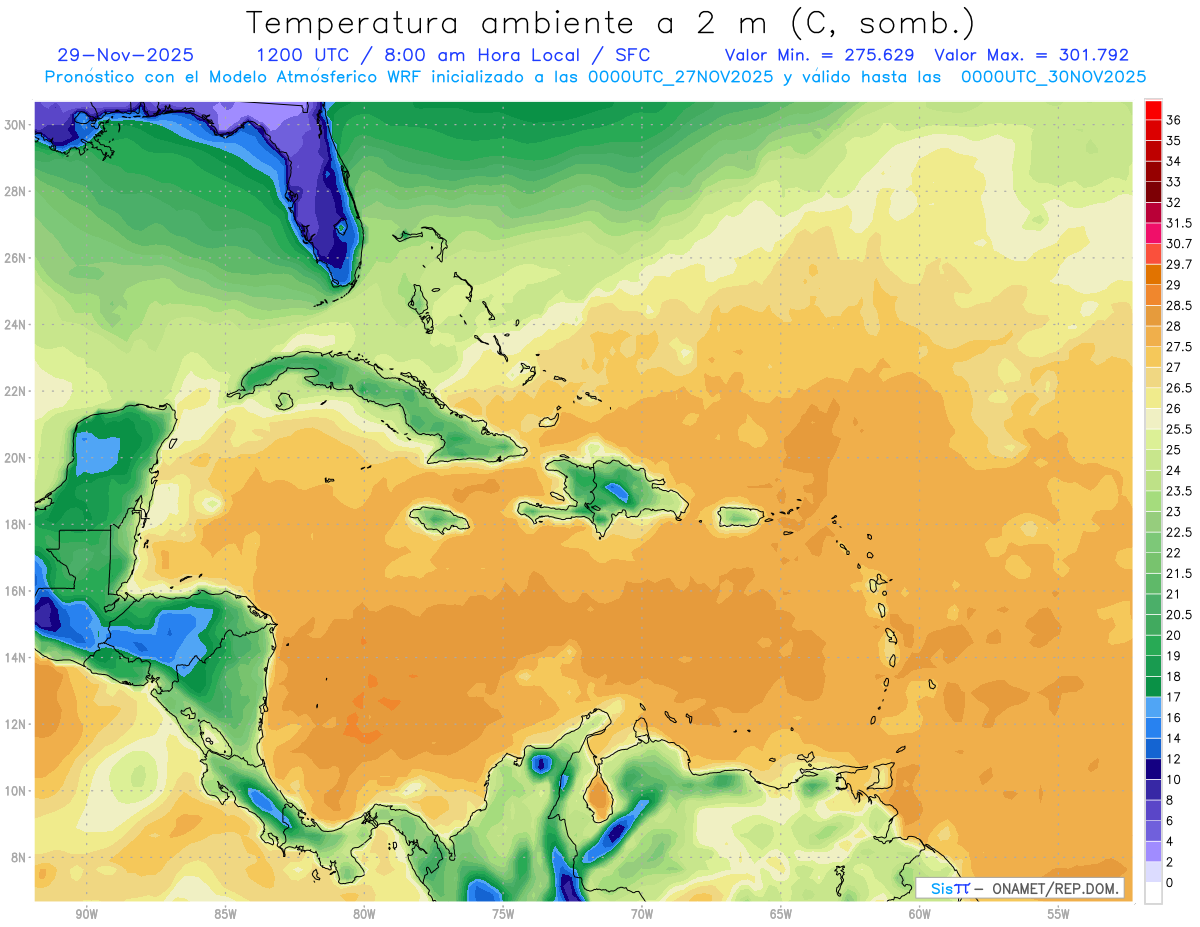Click the legend value 0 at scale bottom
1200x927 pixels.
pos(1170,883)
